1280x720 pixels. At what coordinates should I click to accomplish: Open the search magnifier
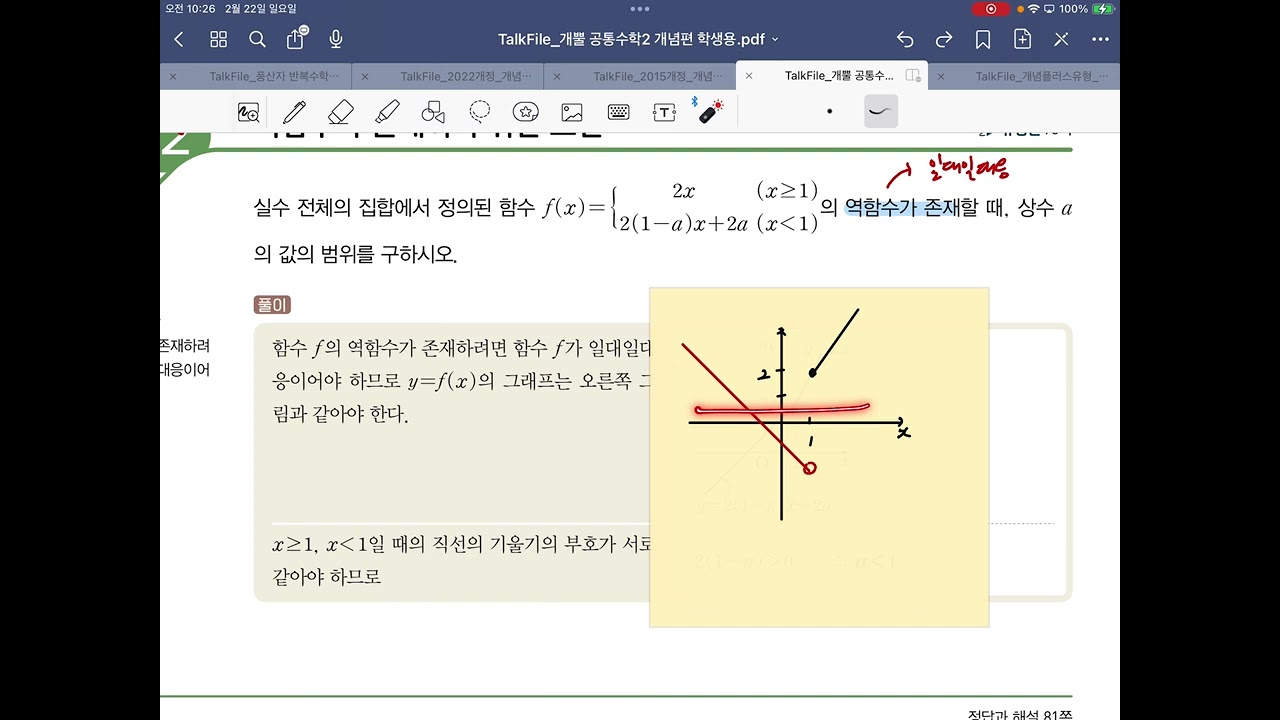(257, 39)
